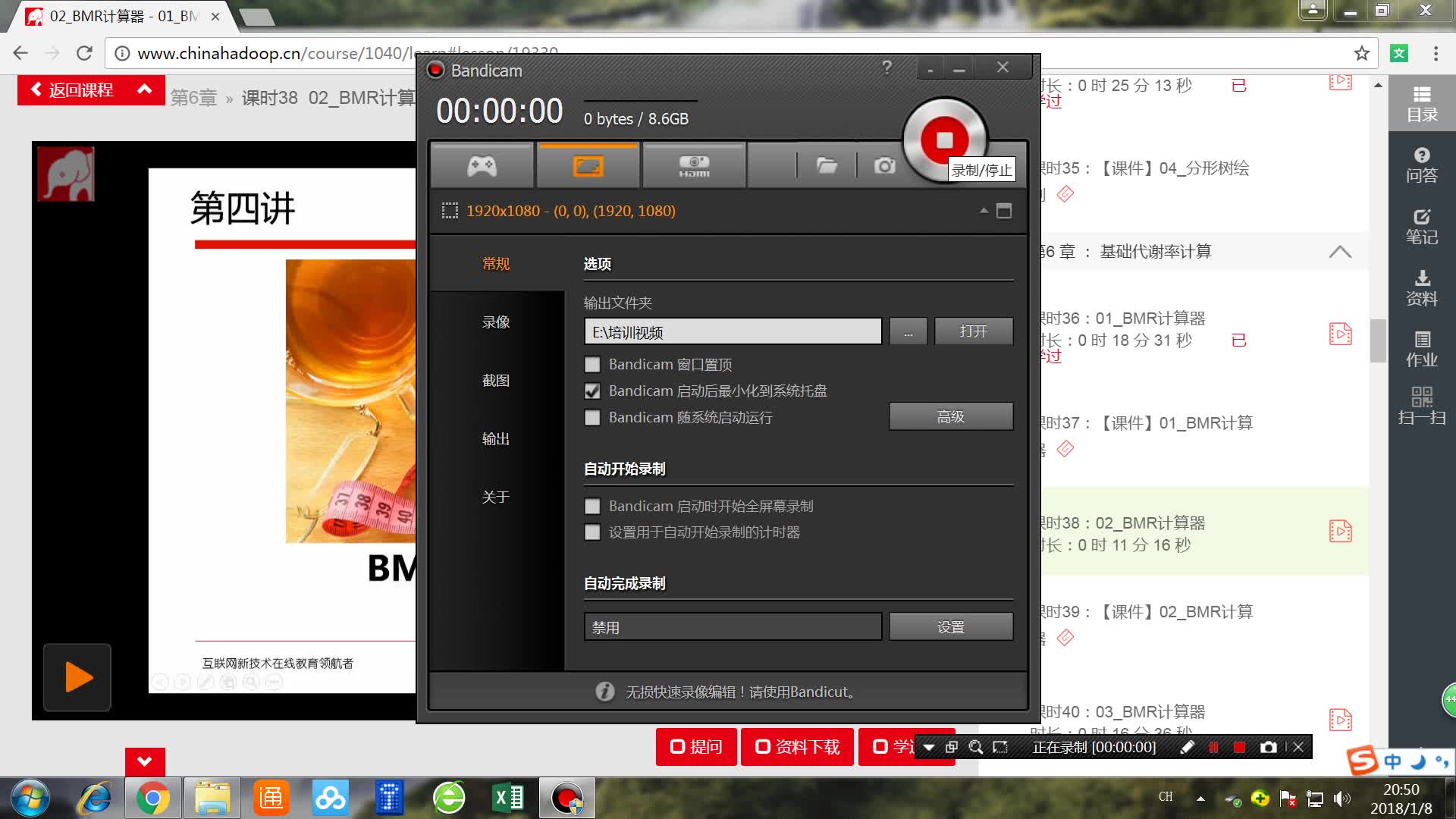This screenshot has width=1456, height=819.
Task: Open the 录像 settings tab
Action: click(x=496, y=322)
